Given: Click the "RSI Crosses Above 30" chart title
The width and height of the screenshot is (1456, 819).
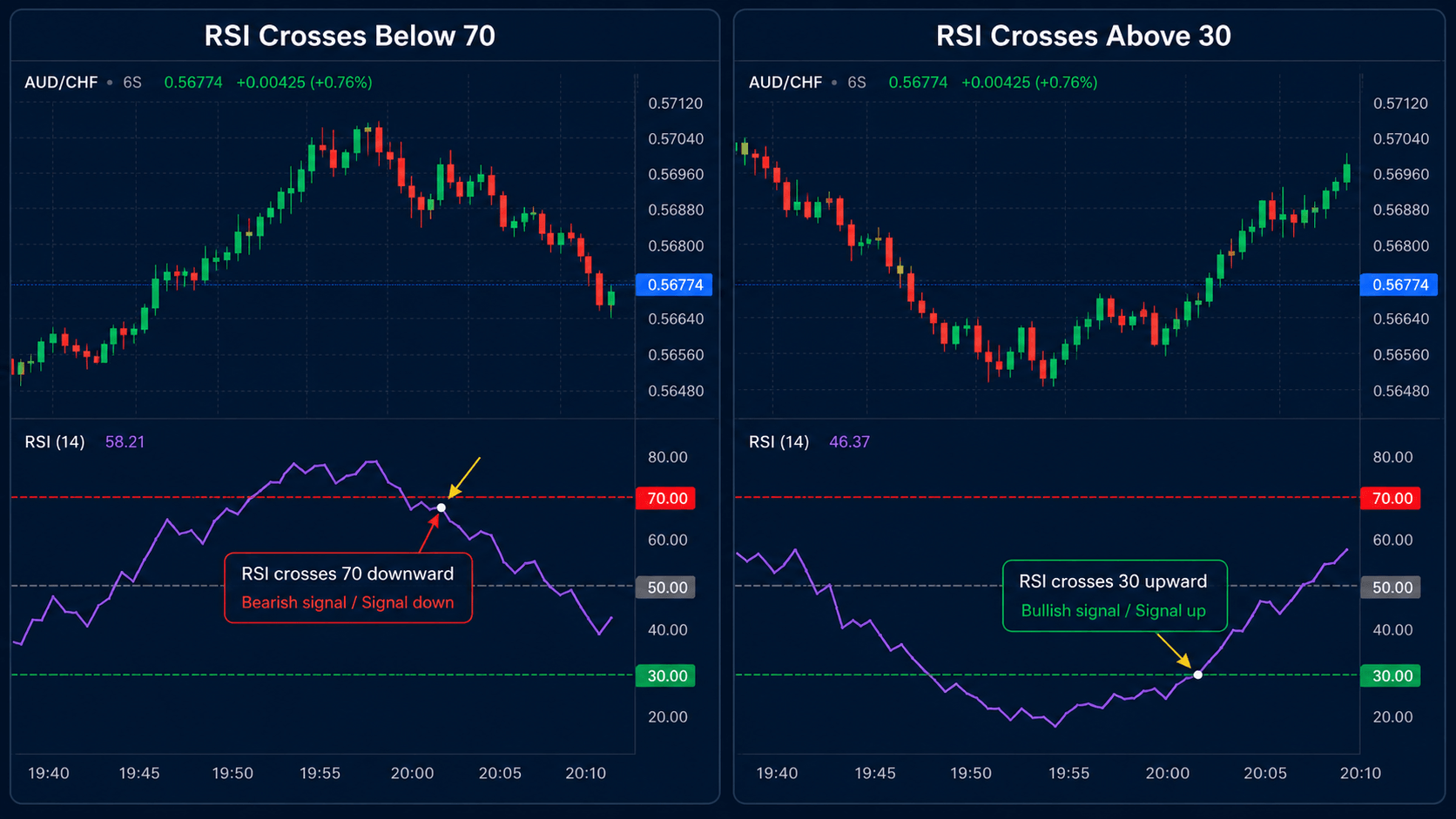Looking at the screenshot, I should coord(1083,36).
